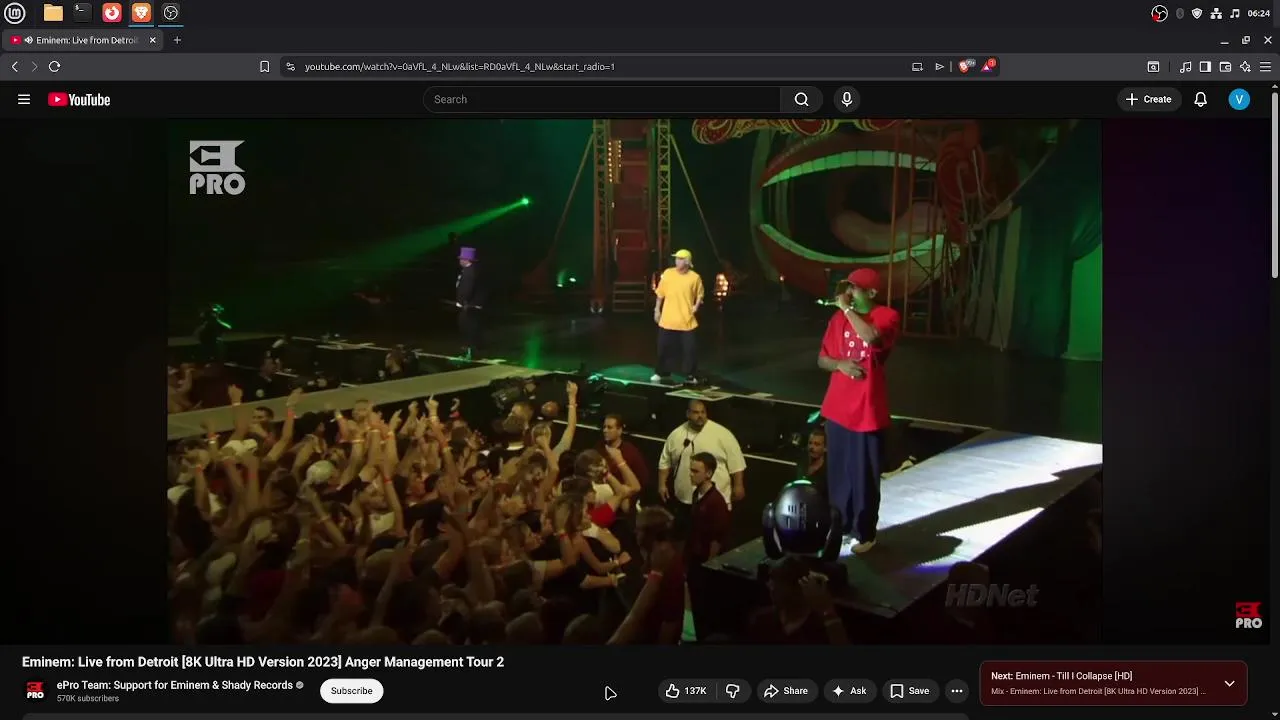Open the shield security tray icon
The height and width of the screenshot is (720, 1280).
1197,13
